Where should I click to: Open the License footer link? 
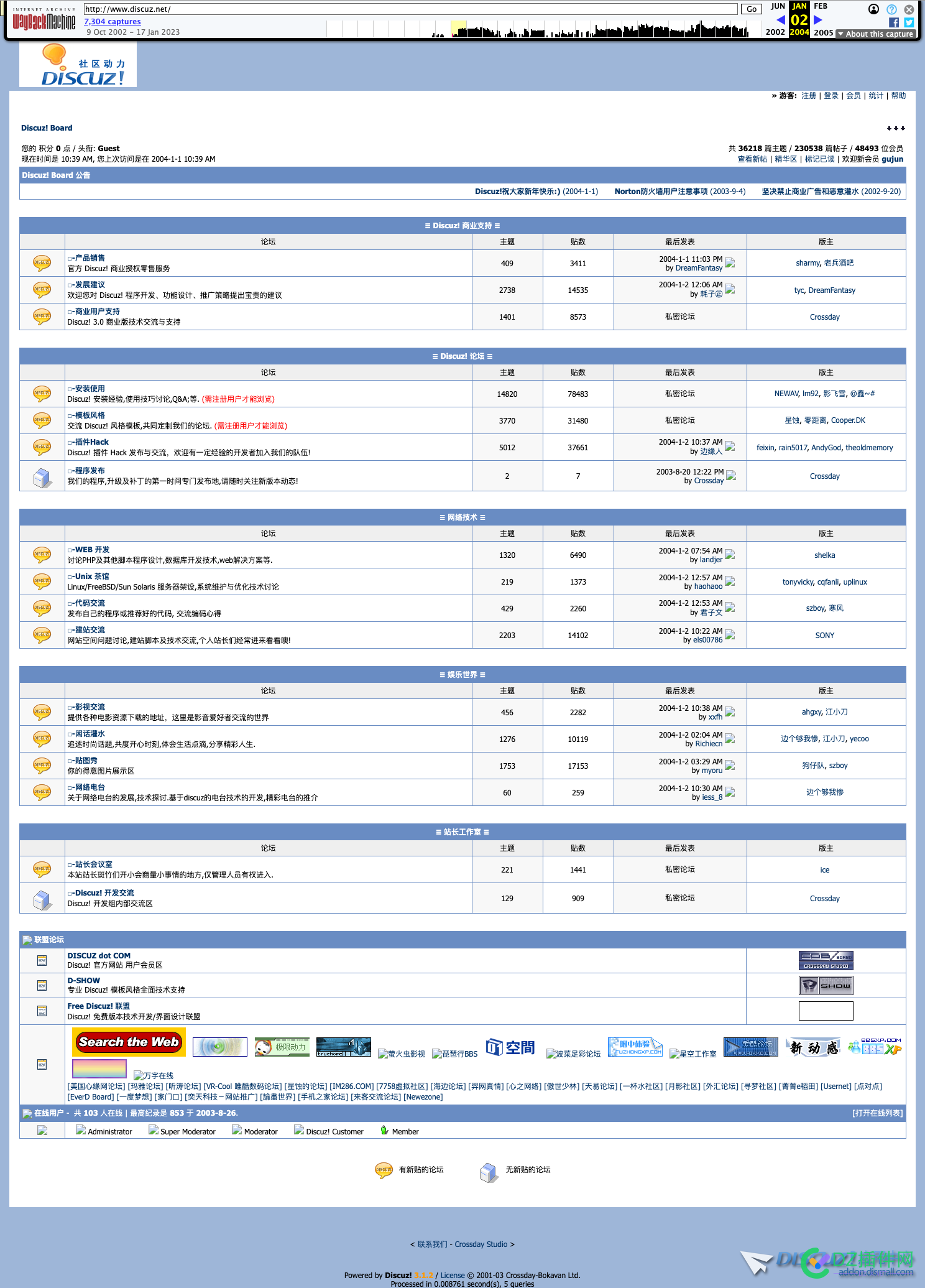tap(453, 1276)
